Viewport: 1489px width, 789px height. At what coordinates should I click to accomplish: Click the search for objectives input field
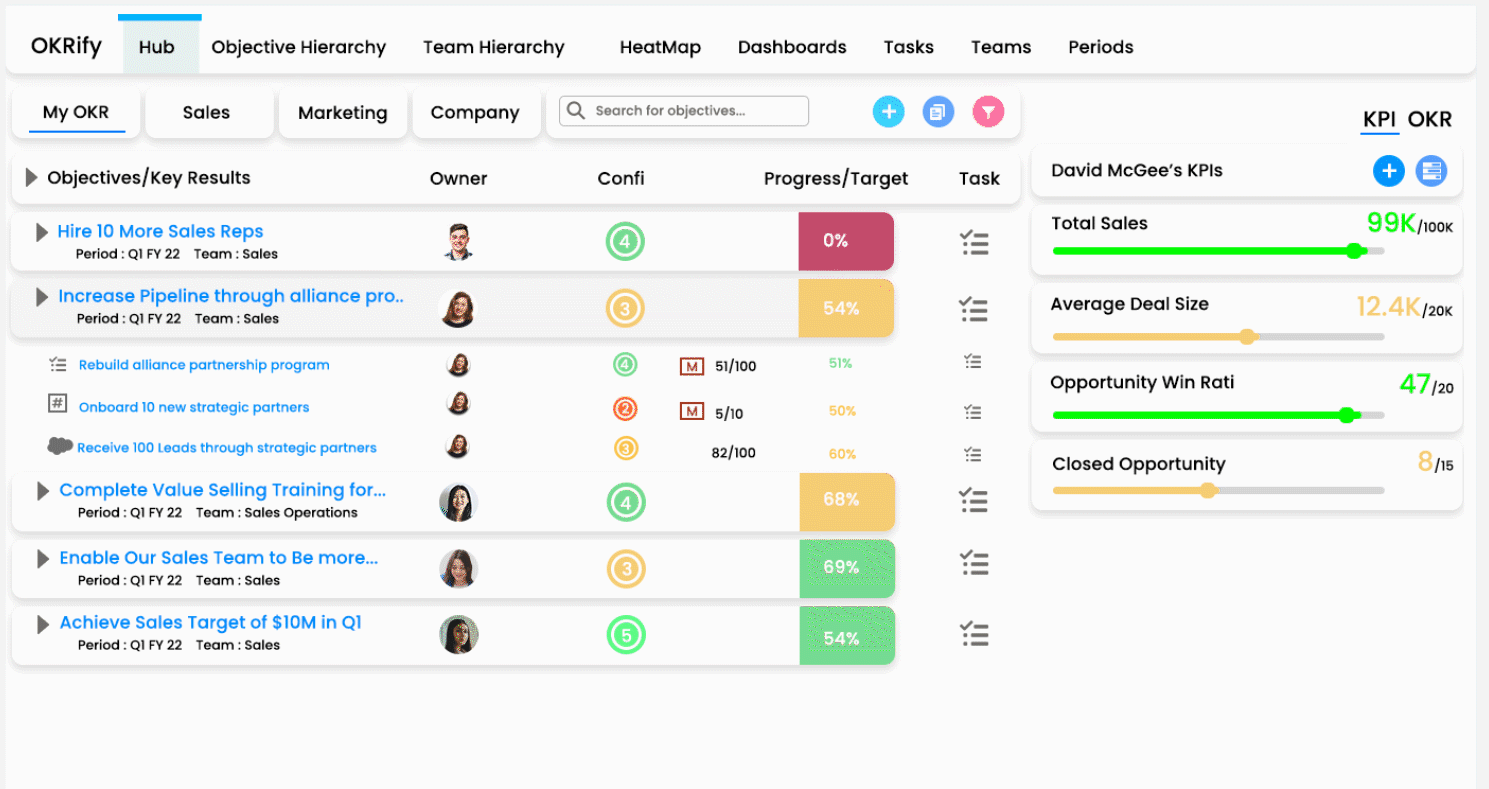tap(683, 111)
